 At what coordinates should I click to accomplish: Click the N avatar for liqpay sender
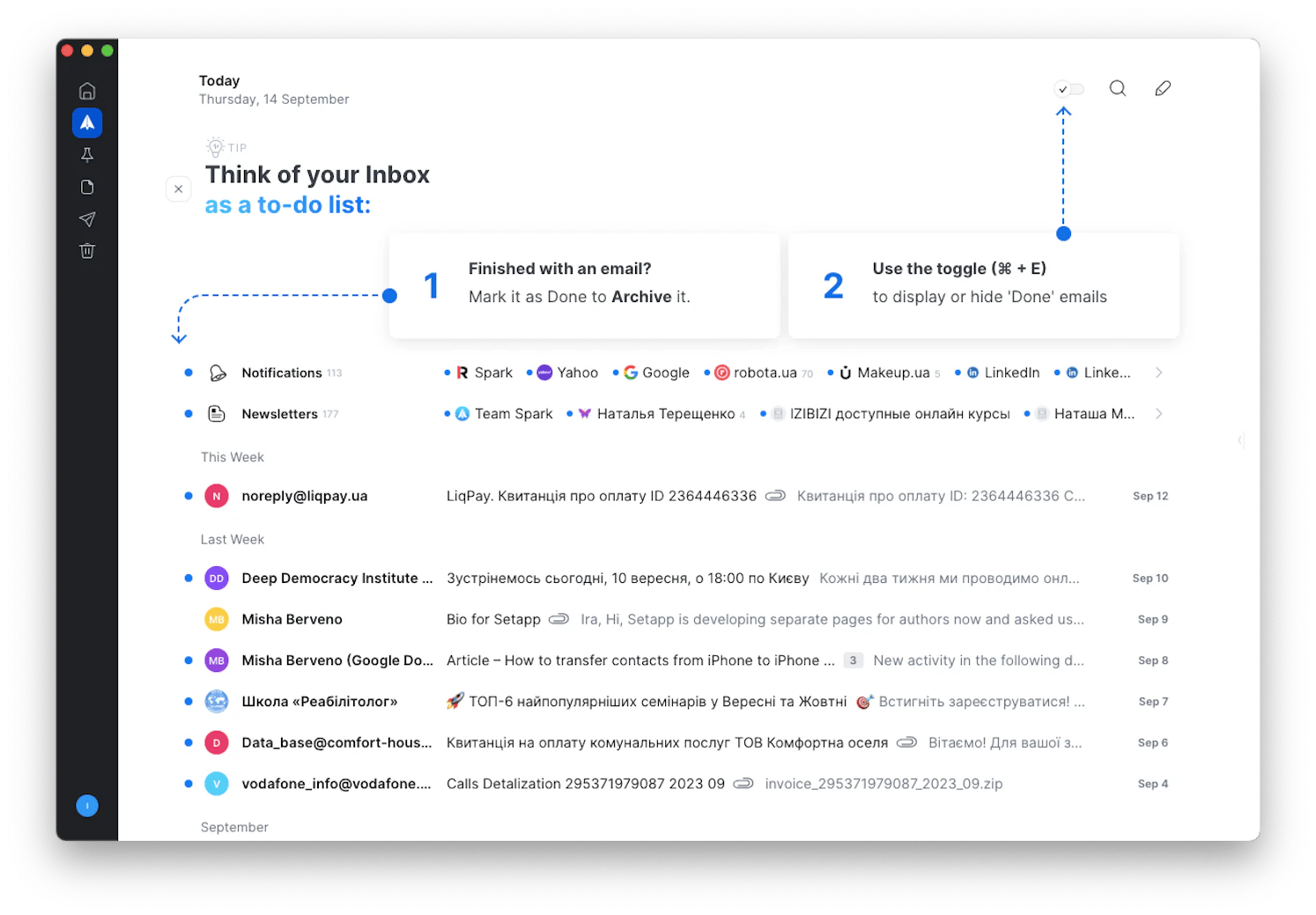(x=217, y=496)
